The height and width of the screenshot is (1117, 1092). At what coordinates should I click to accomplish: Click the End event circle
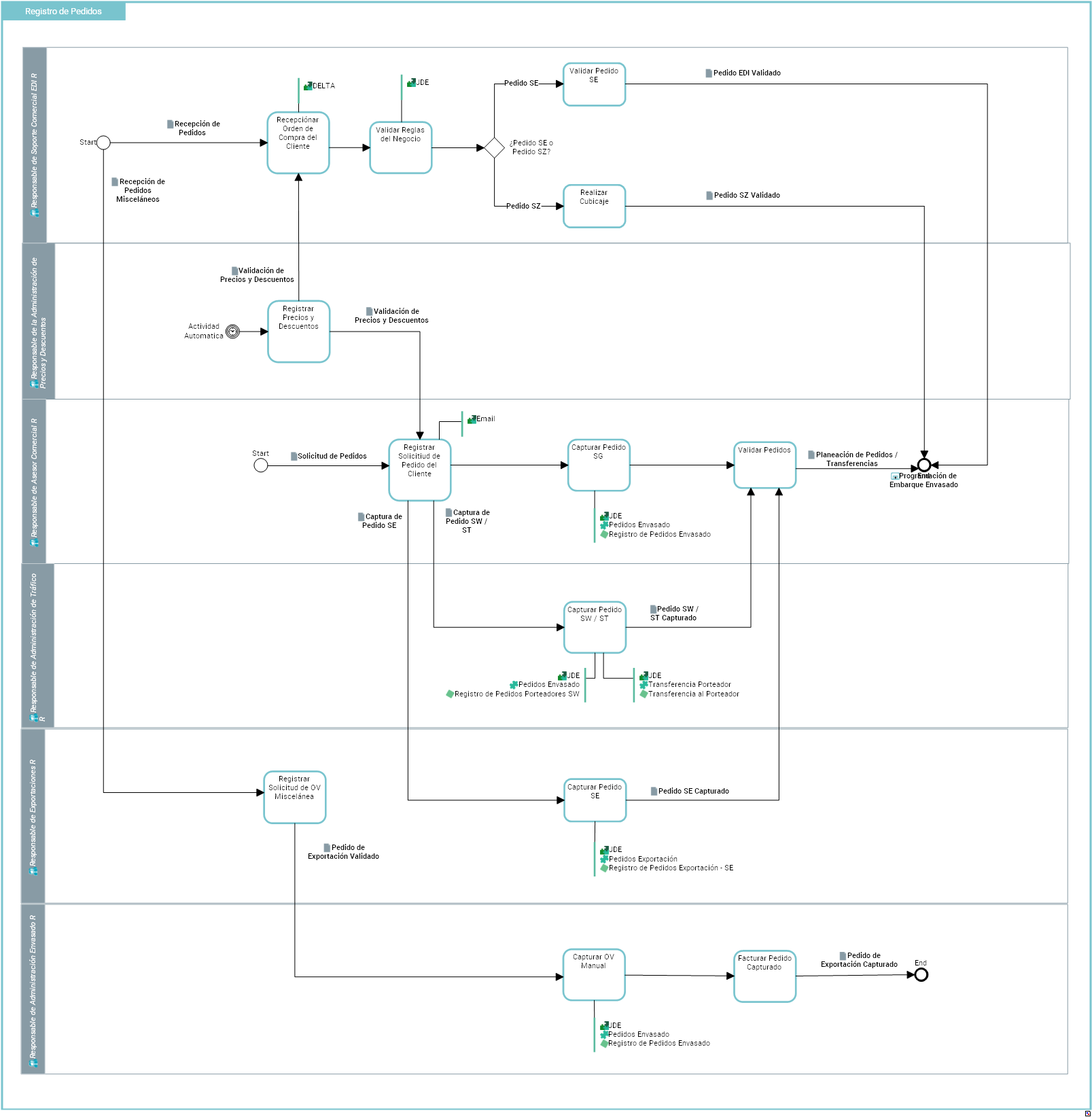(x=921, y=975)
